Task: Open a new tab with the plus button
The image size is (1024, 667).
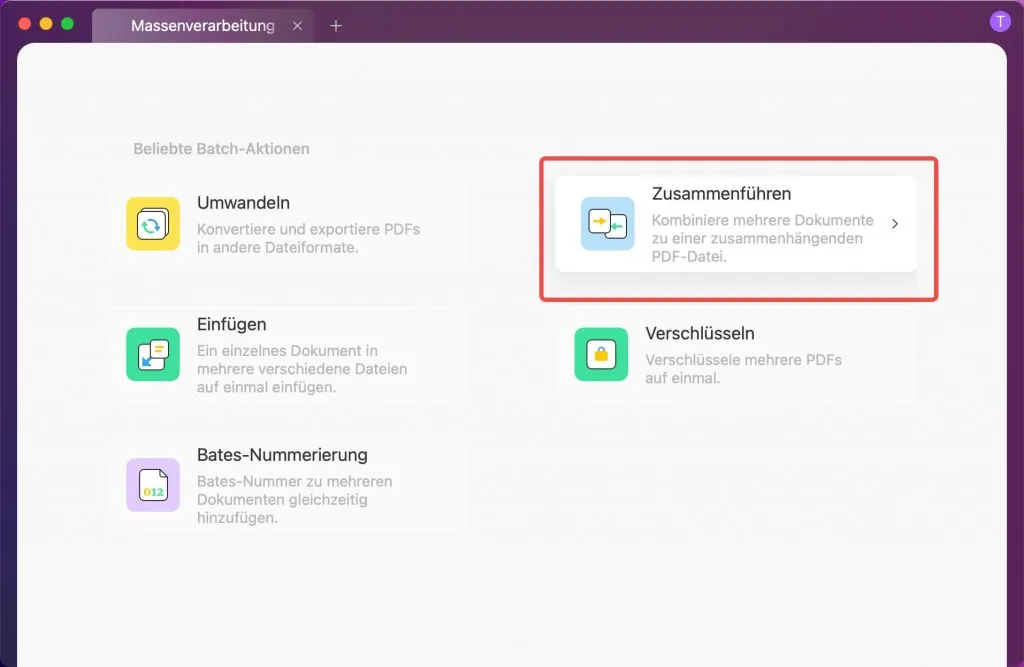Action: pyautogui.click(x=336, y=26)
